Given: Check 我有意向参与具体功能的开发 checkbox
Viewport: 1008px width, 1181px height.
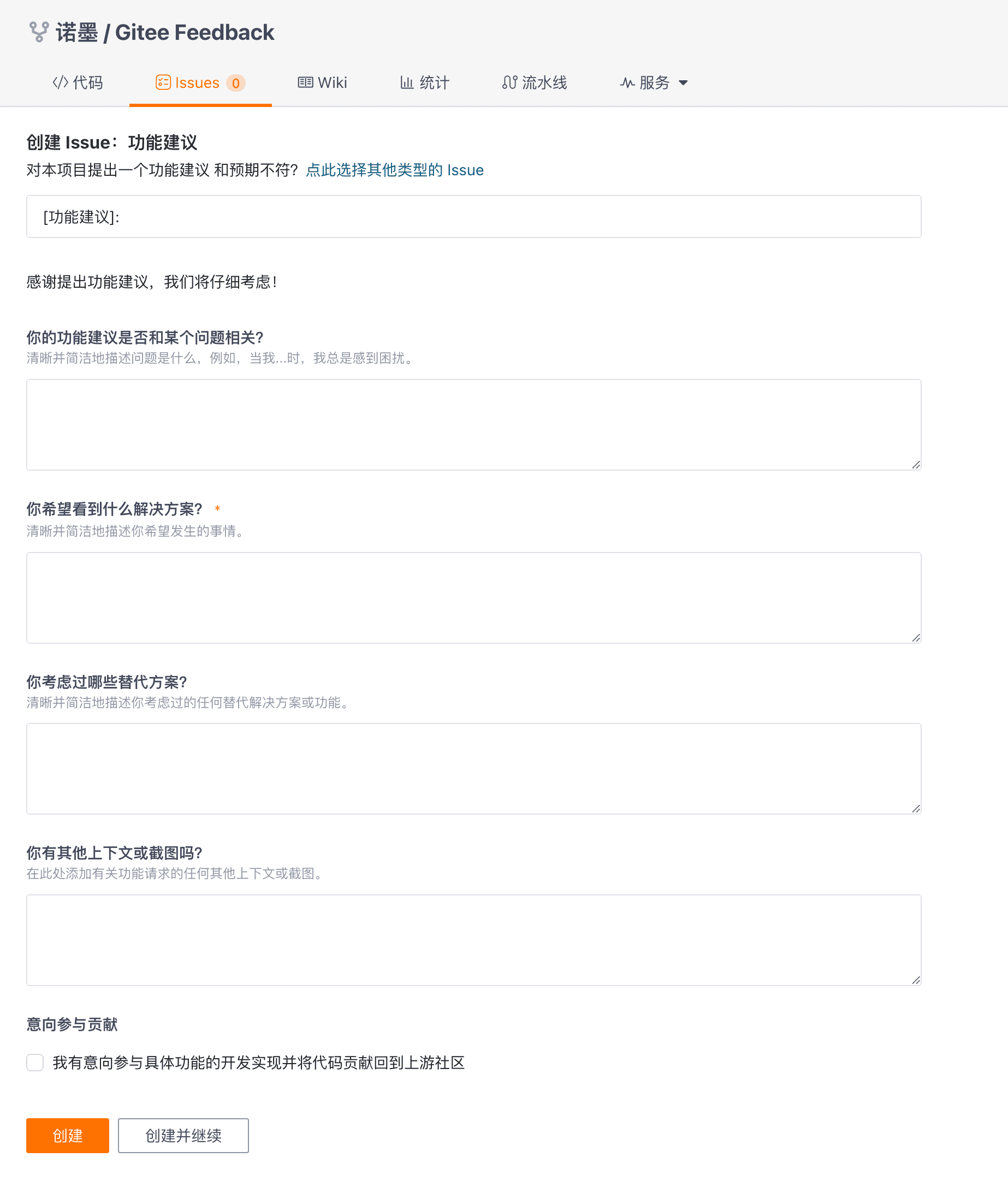Looking at the screenshot, I should [35, 1063].
